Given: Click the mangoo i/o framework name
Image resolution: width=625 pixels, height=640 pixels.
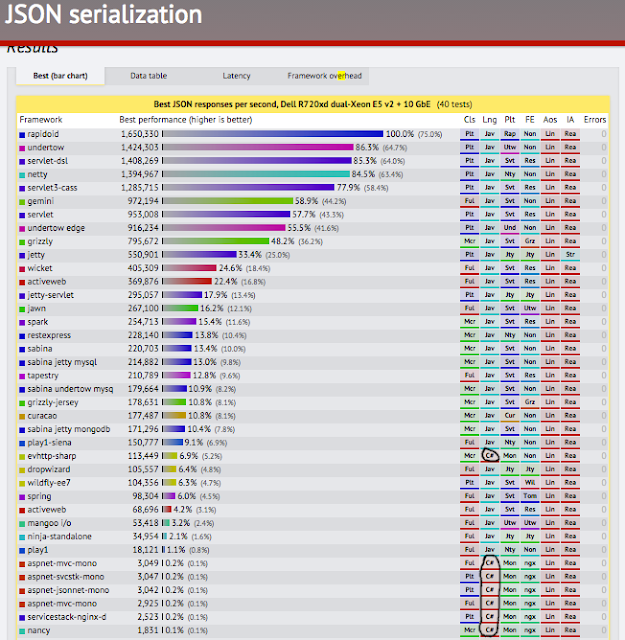Looking at the screenshot, I should [49, 523].
